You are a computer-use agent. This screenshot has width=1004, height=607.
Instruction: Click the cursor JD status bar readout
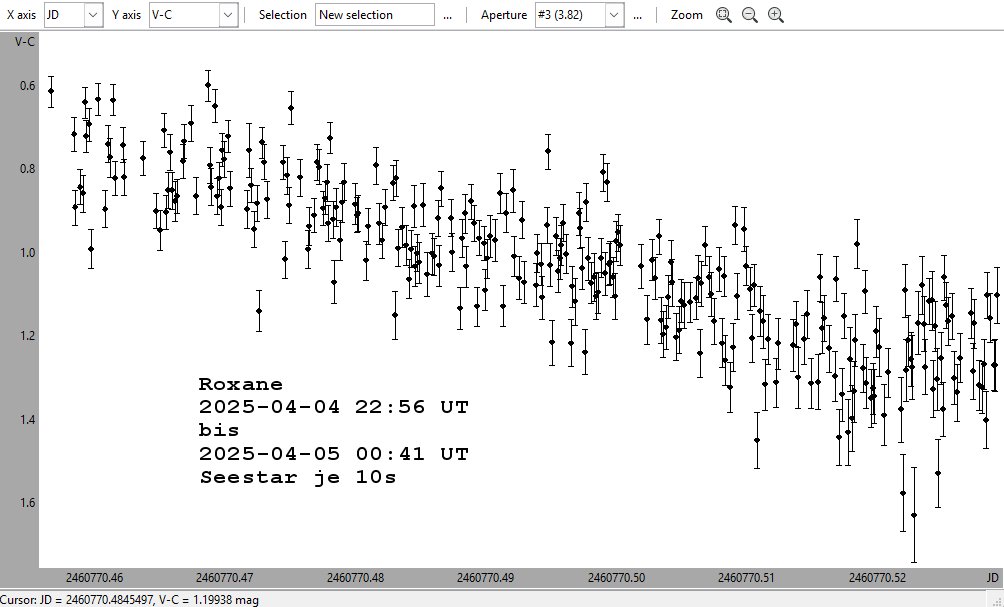click(129, 600)
